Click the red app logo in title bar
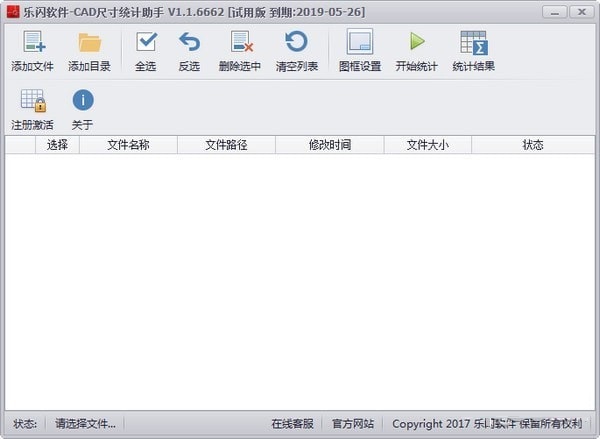This screenshot has width=600, height=439. (x=13, y=11)
